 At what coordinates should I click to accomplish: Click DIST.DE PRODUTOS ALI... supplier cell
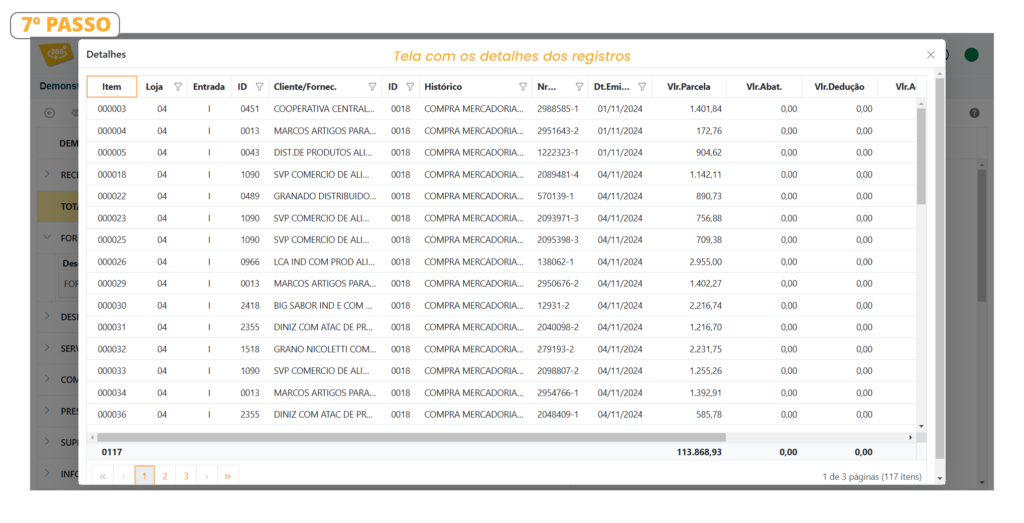[323, 153]
